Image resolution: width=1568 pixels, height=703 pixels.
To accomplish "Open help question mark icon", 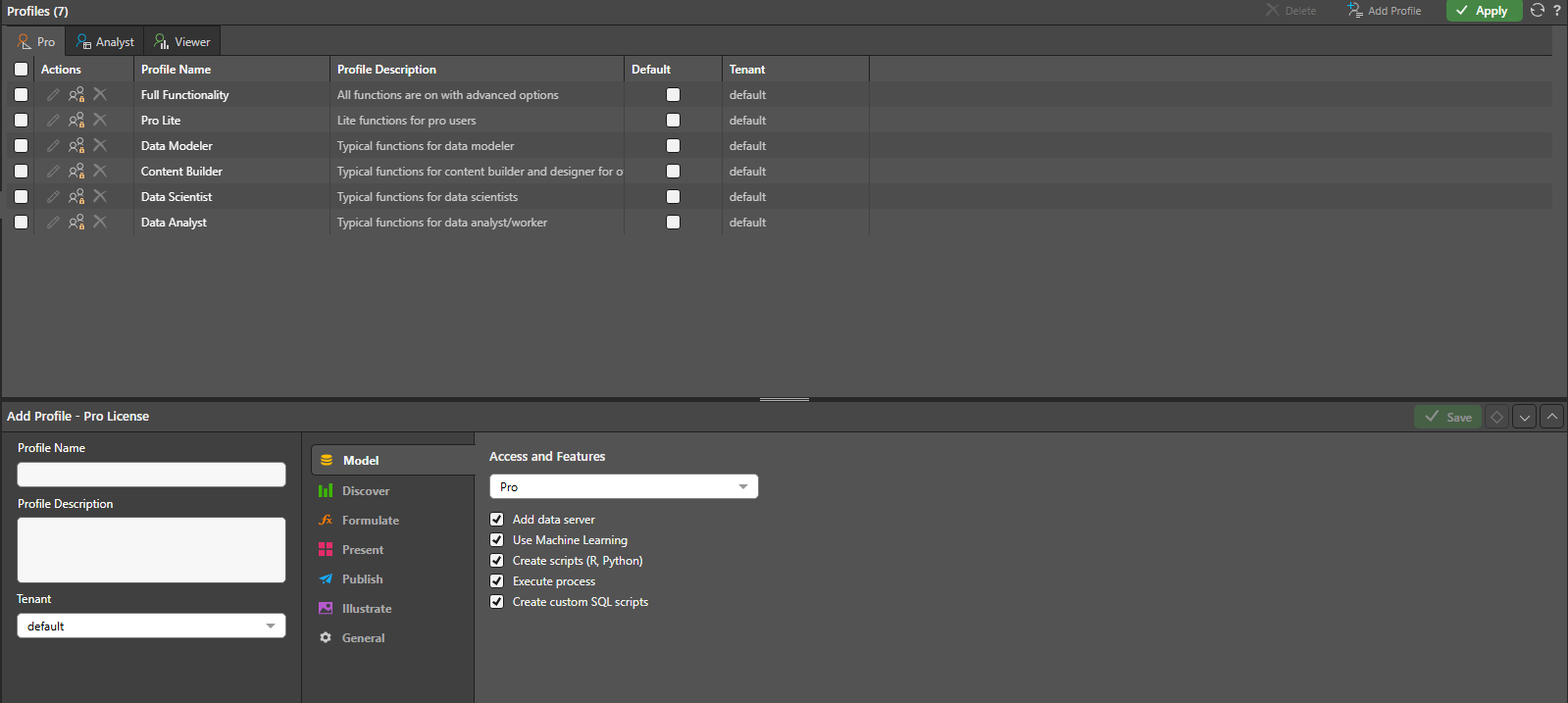I will point(1557,11).
